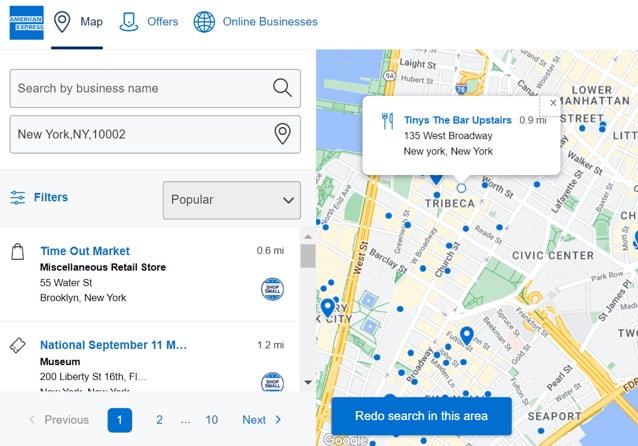Open the Popular sort dropdown
638x446 pixels.
231,200
